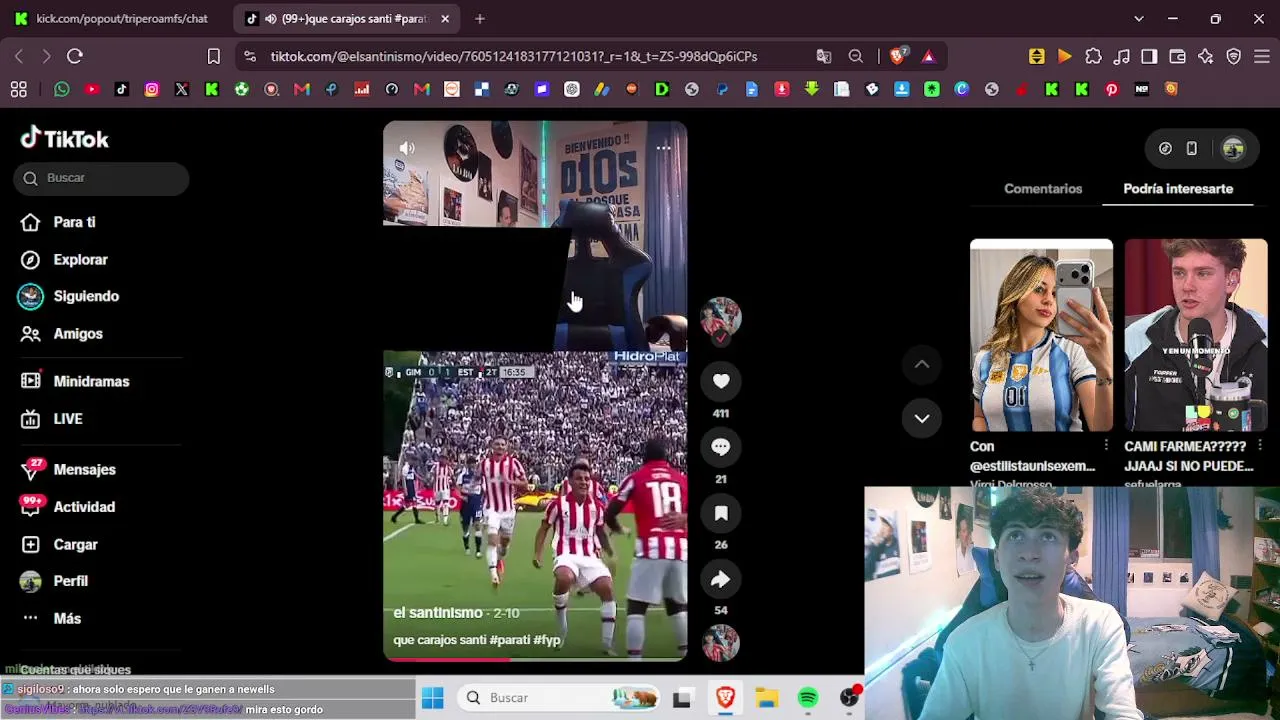Open the Brave Rewards triangle icon
Screen dimensions: 1280x720
[929, 56]
